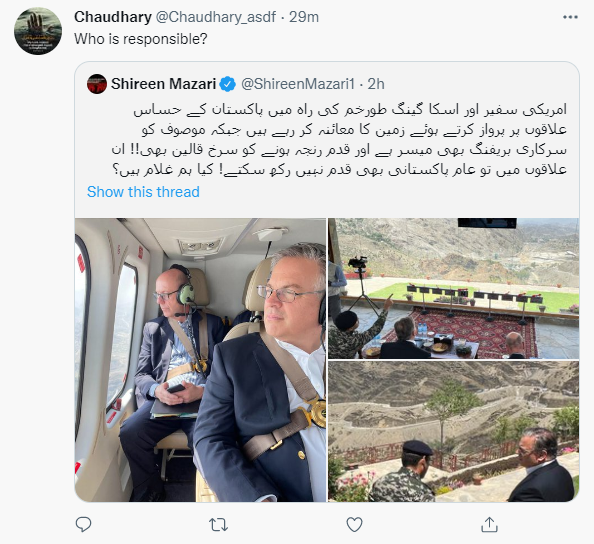Screen dimensions: 594x544
Task: Open the @ShireenMazari1 handle
Action: click(x=298, y=84)
